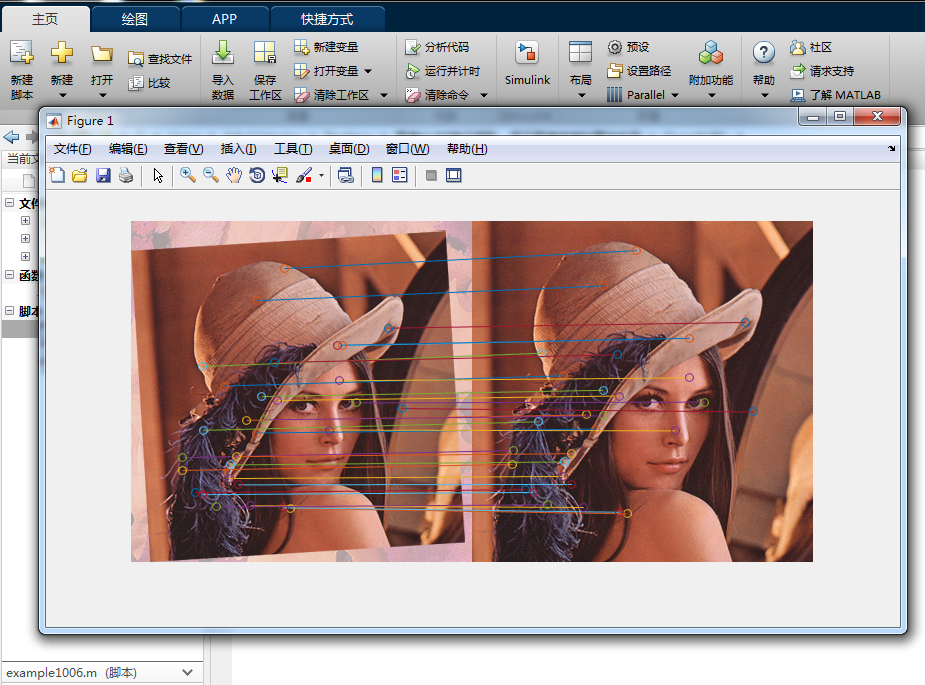The image size is (925, 685).
Task: Switch to the APP tab
Action: coord(225,19)
